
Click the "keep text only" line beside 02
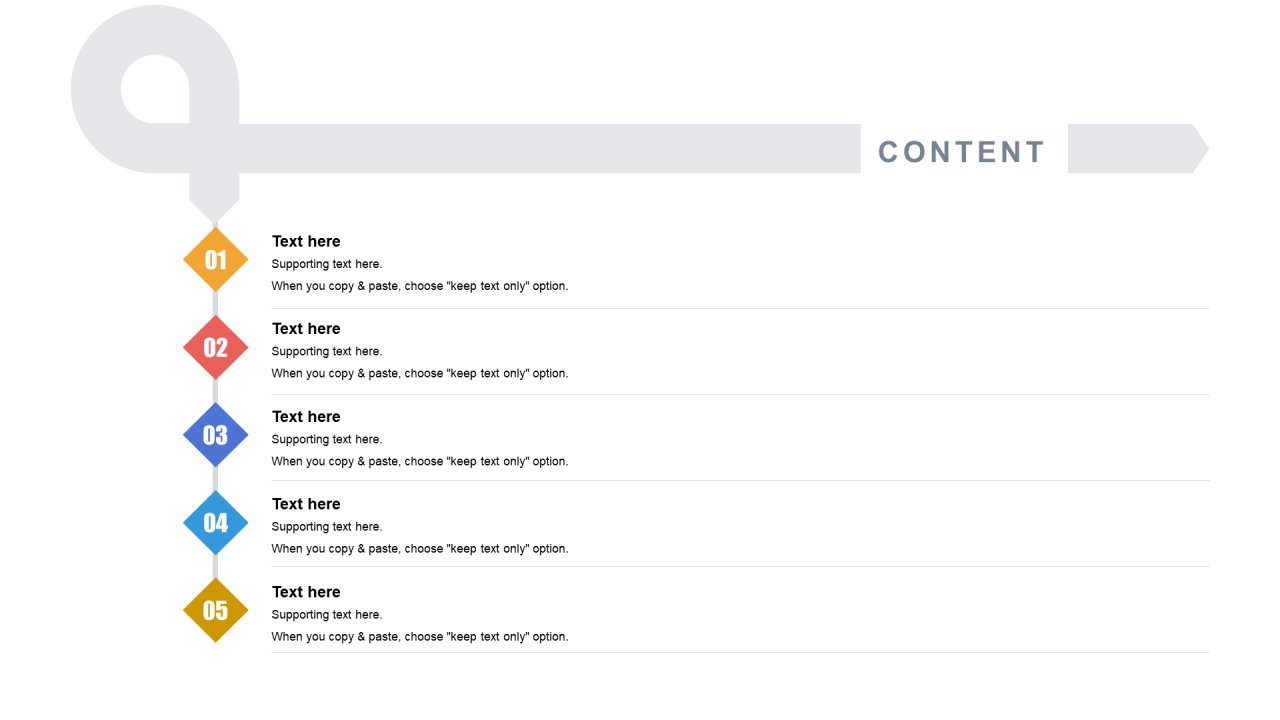[x=420, y=373]
